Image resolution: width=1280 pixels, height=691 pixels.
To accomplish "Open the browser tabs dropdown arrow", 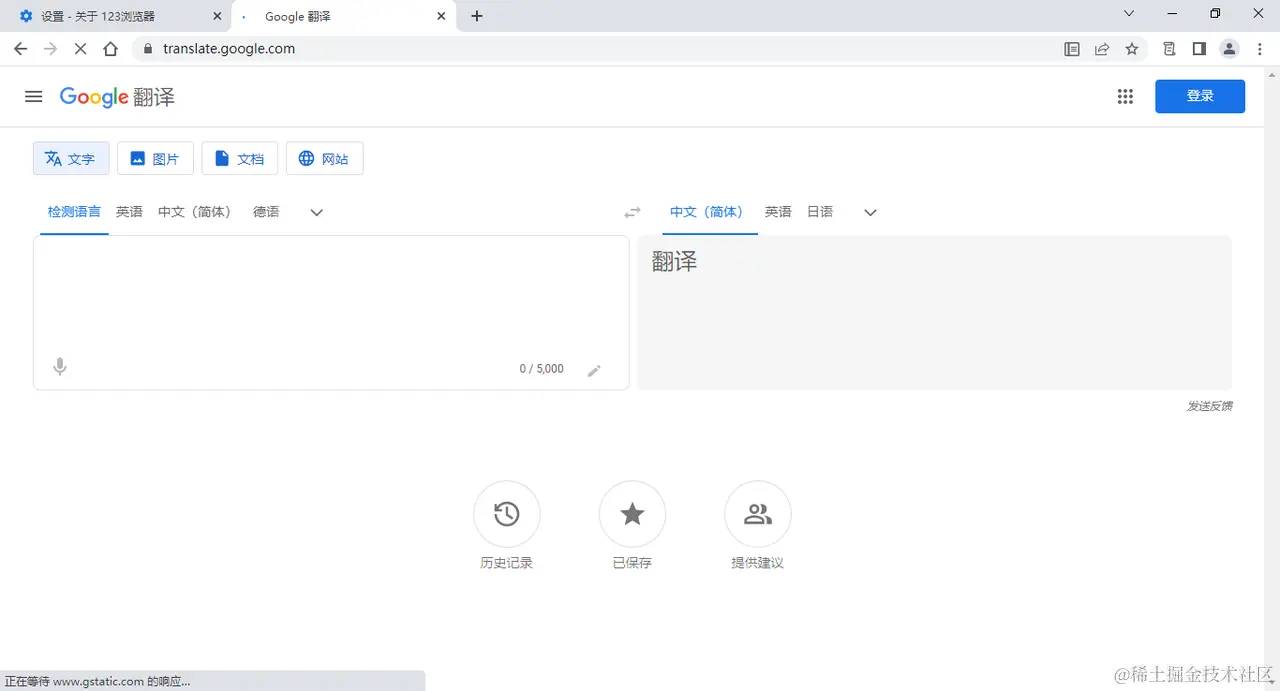I will tap(1129, 14).
